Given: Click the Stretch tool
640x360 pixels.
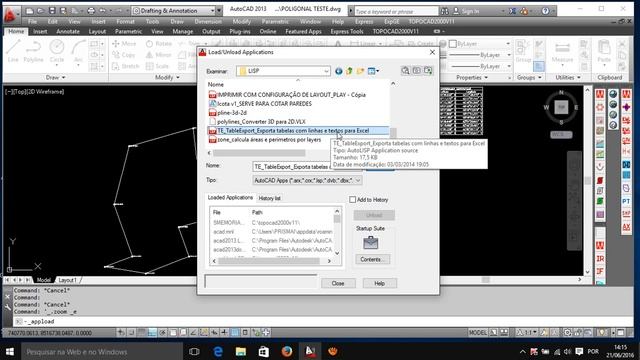Looking at the screenshot, I should pos(126,66).
